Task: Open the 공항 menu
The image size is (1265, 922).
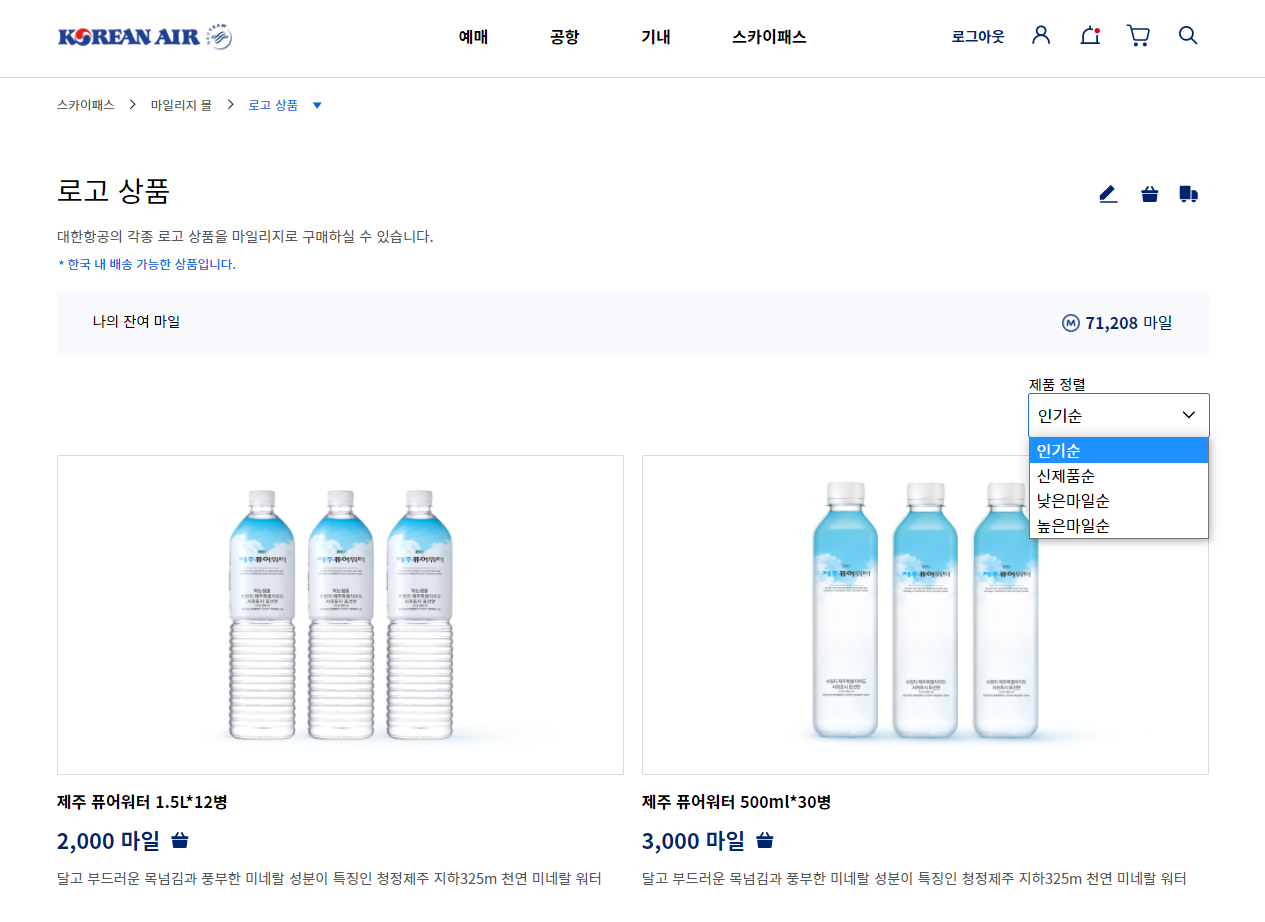Action: click(x=564, y=37)
